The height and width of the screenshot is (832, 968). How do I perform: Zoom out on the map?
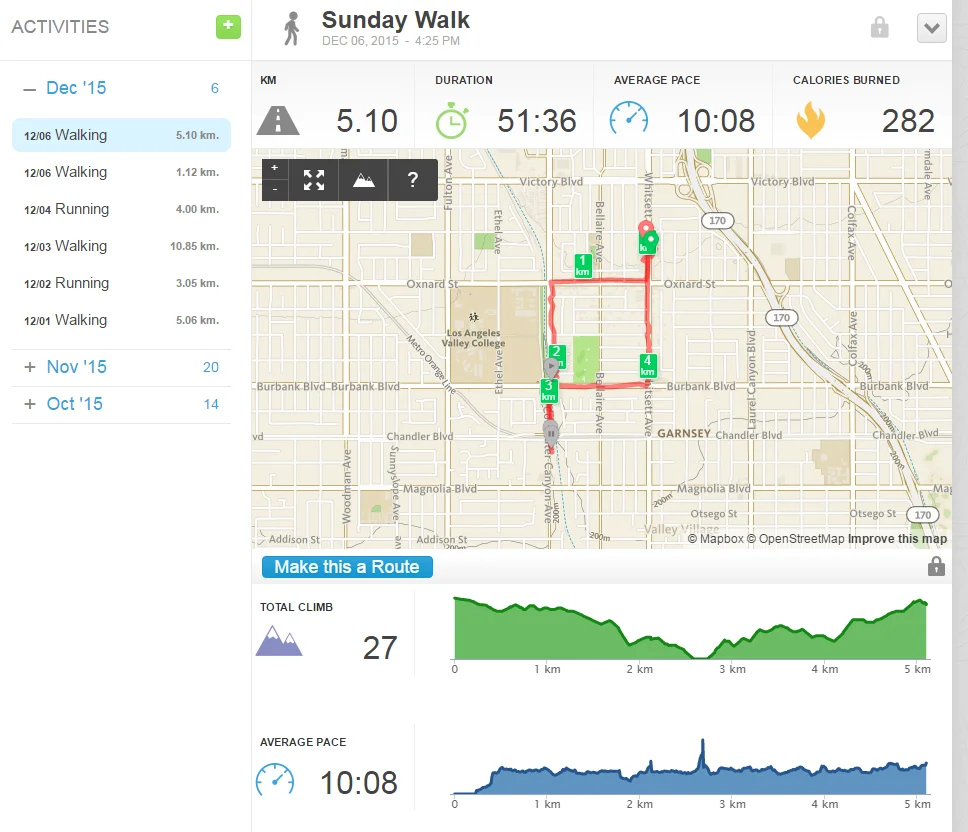(x=275, y=189)
